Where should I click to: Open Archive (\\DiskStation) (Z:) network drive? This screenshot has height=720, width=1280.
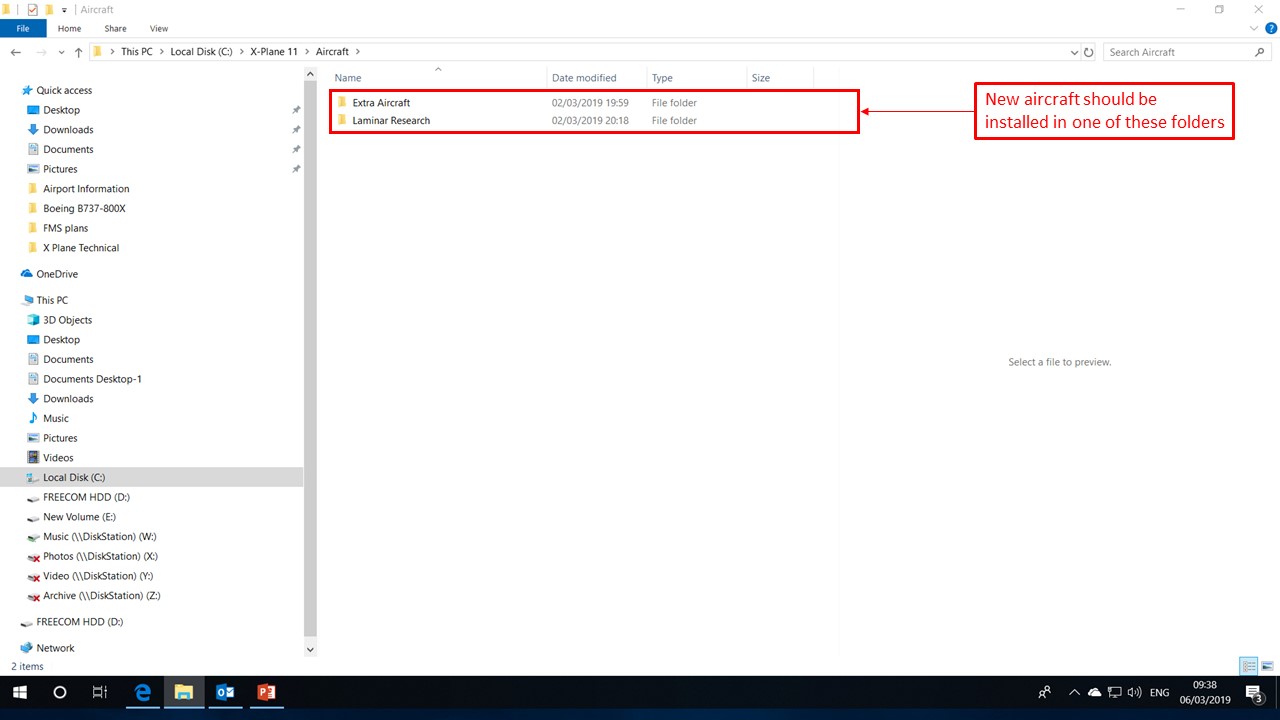point(101,596)
